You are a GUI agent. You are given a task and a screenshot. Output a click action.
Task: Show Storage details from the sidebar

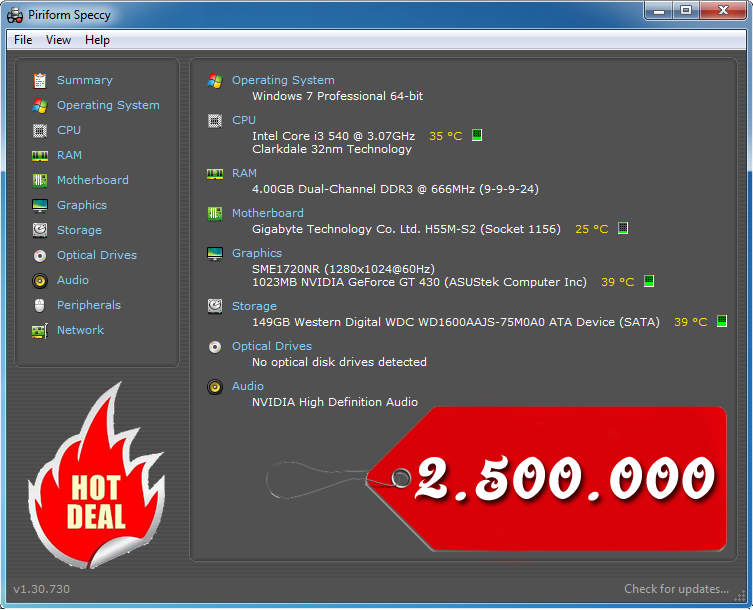coord(79,230)
